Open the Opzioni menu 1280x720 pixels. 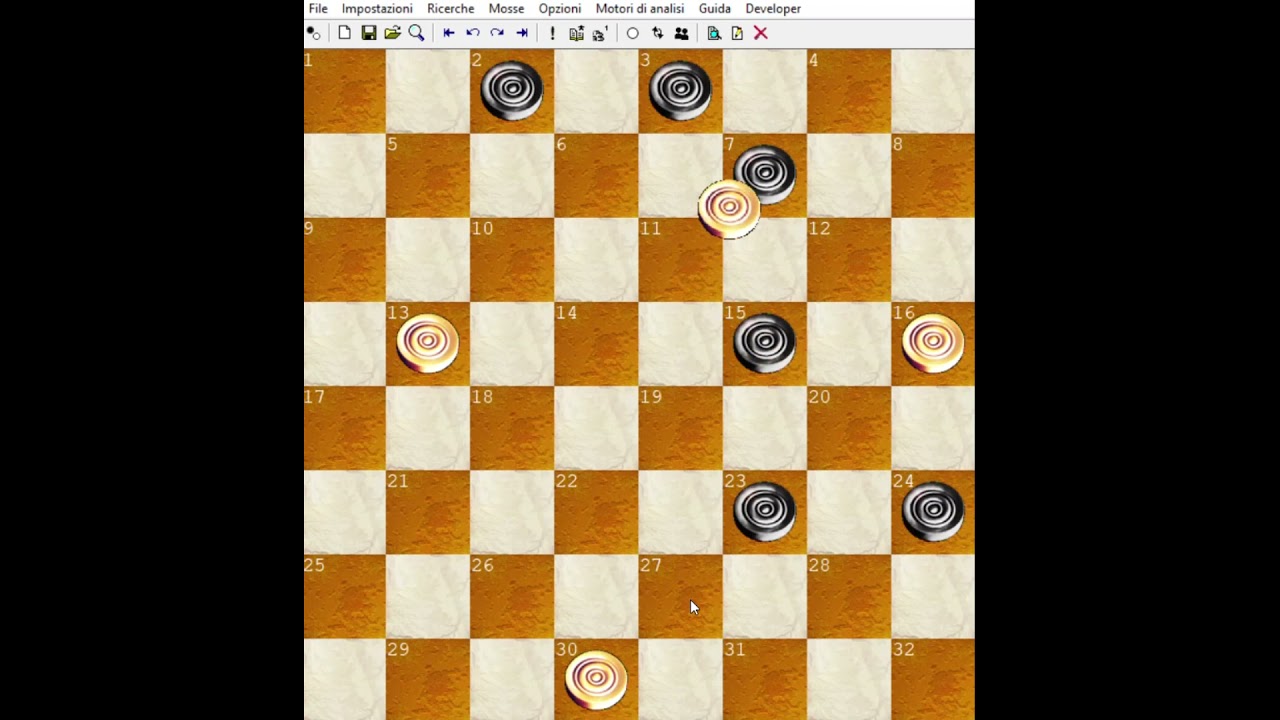click(x=560, y=8)
